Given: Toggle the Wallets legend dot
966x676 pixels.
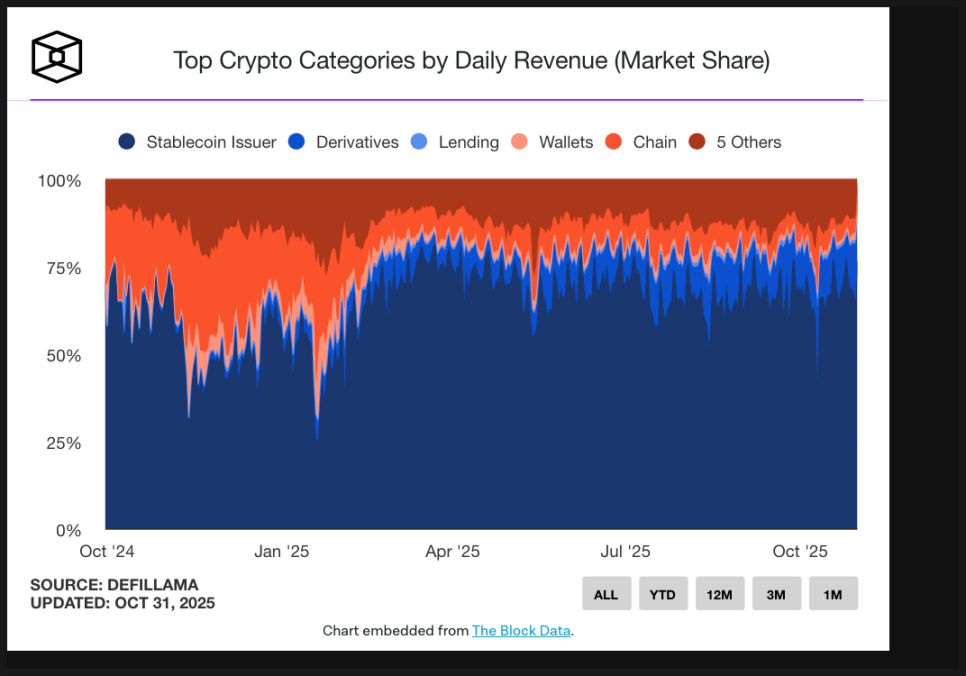Looking at the screenshot, I should (x=519, y=142).
